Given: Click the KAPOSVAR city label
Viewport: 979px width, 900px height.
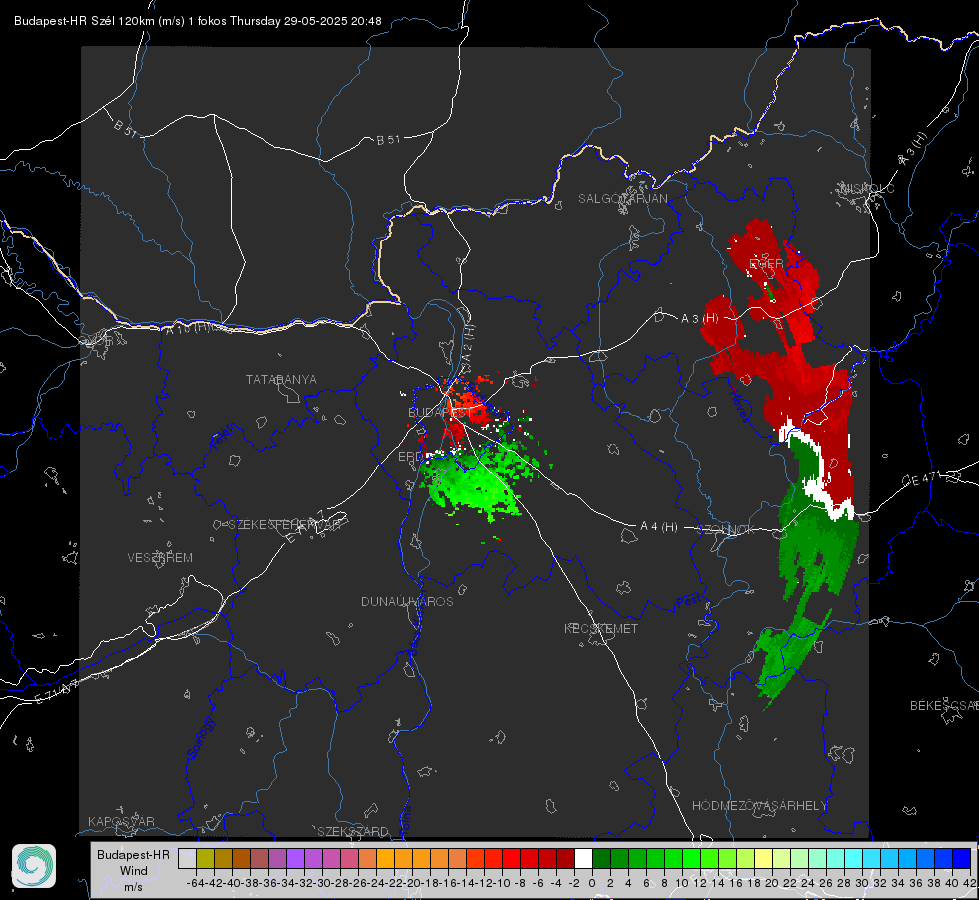Looking at the screenshot, I should [121, 821].
